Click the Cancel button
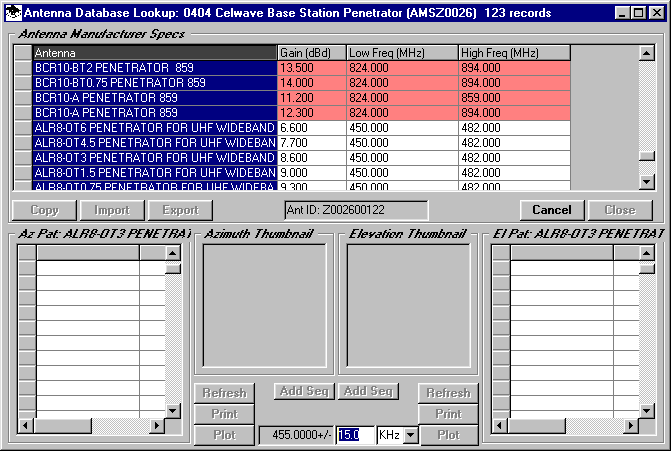The height and width of the screenshot is (451, 671). click(x=552, y=210)
